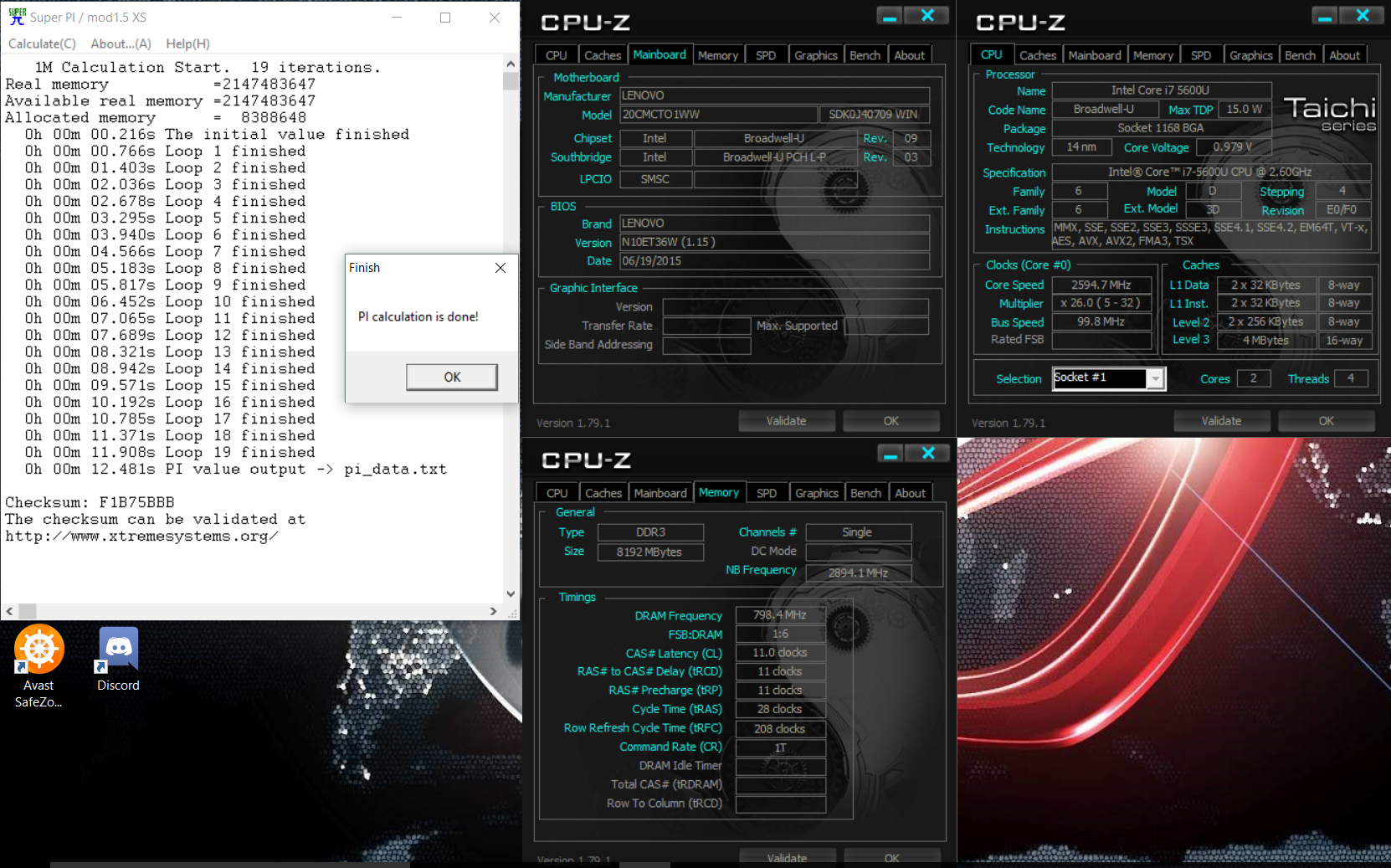The height and width of the screenshot is (868, 1391).
Task: Click OK in the Mainboard CPU-Z window
Action: 891,421
